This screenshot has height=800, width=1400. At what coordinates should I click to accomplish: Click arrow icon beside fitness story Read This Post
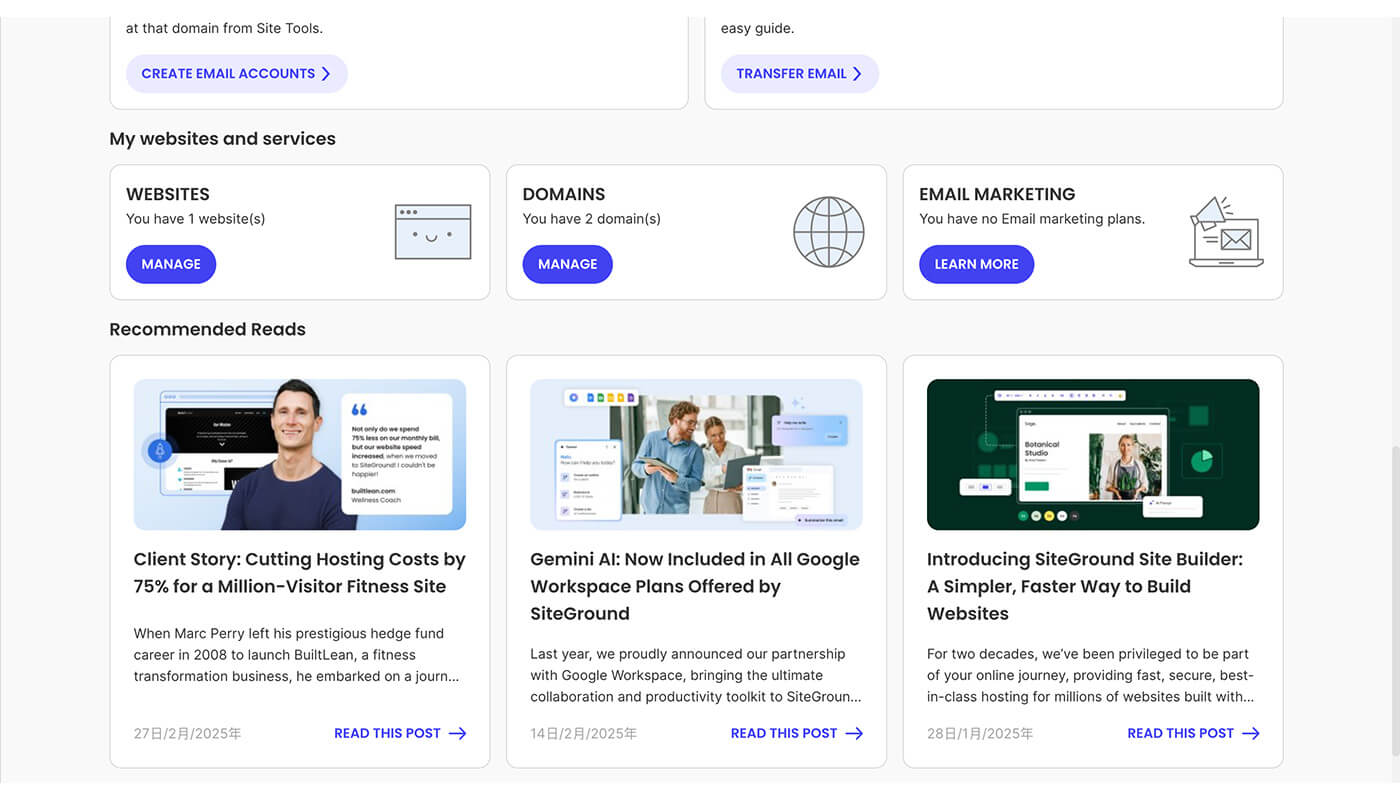pyautogui.click(x=457, y=733)
